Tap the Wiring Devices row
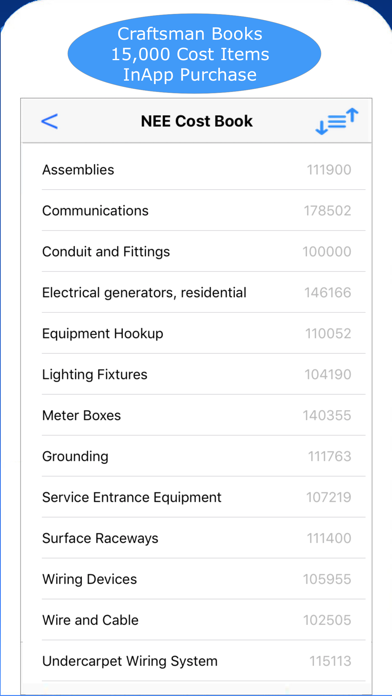 pyautogui.click(x=196, y=579)
